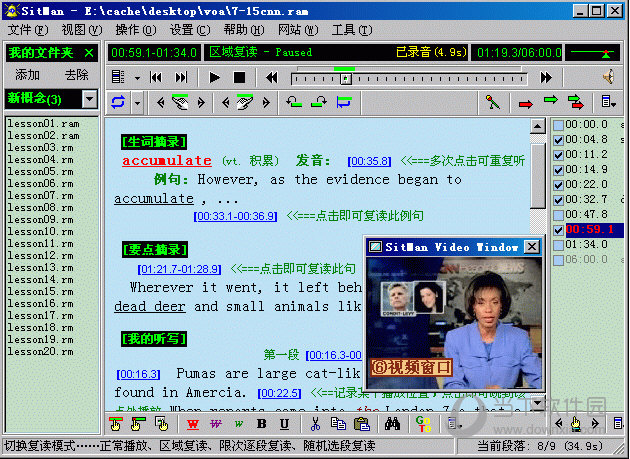
Task: Apply underline with the U button
Action: click(x=284, y=424)
